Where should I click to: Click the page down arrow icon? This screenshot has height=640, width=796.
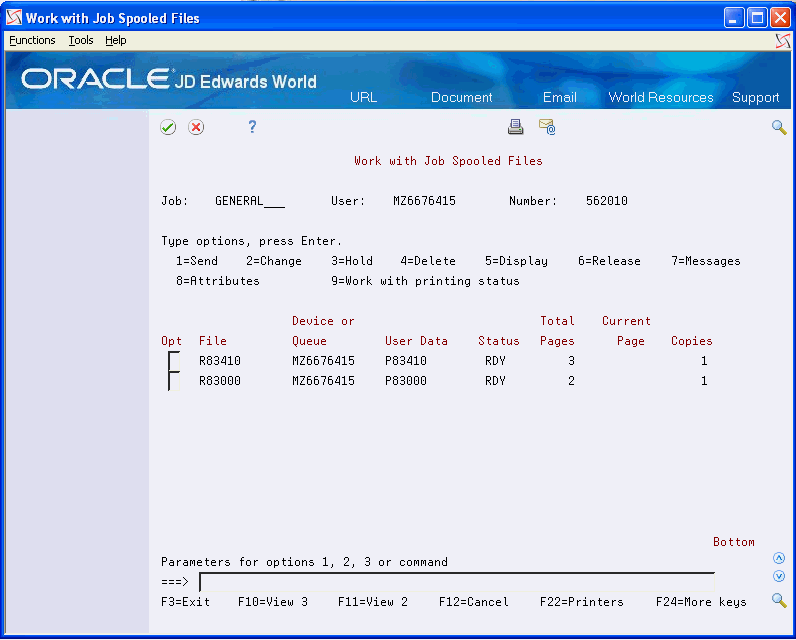tap(779, 576)
